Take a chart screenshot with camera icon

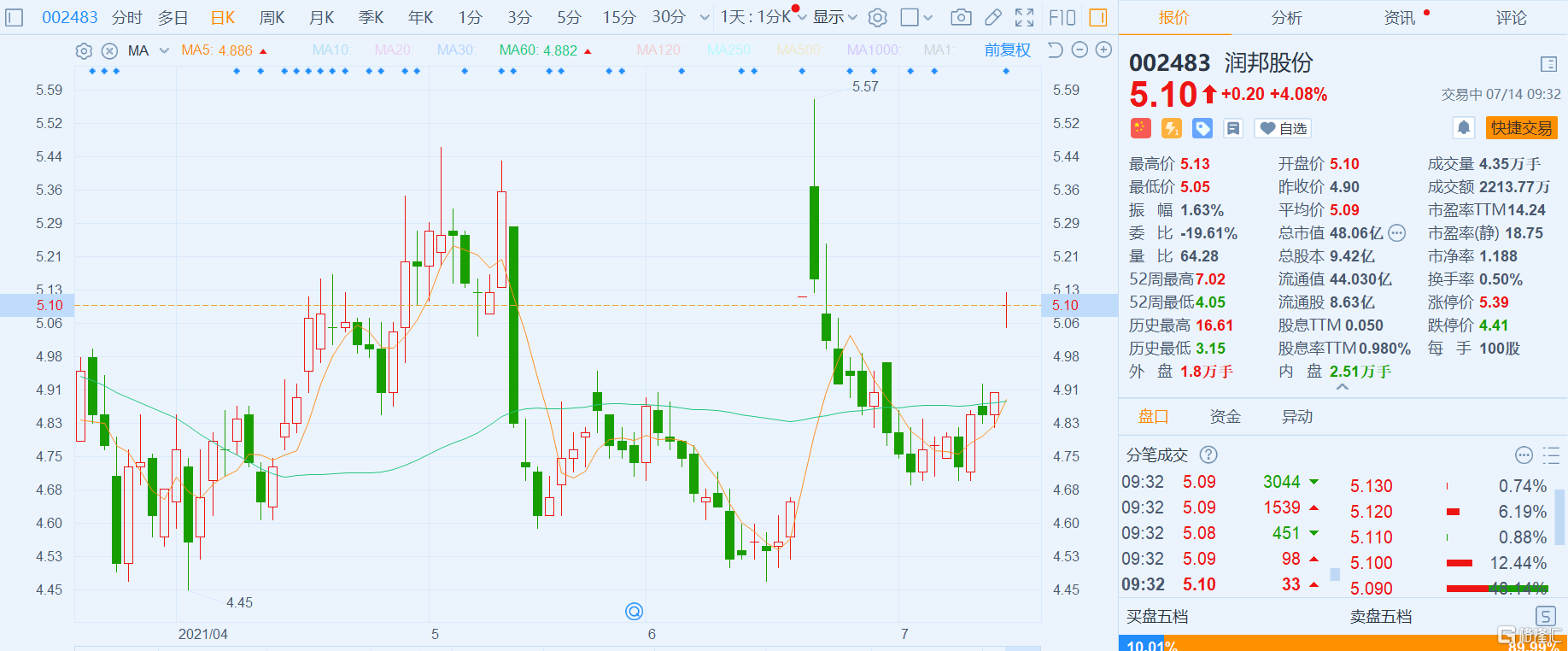point(961,17)
